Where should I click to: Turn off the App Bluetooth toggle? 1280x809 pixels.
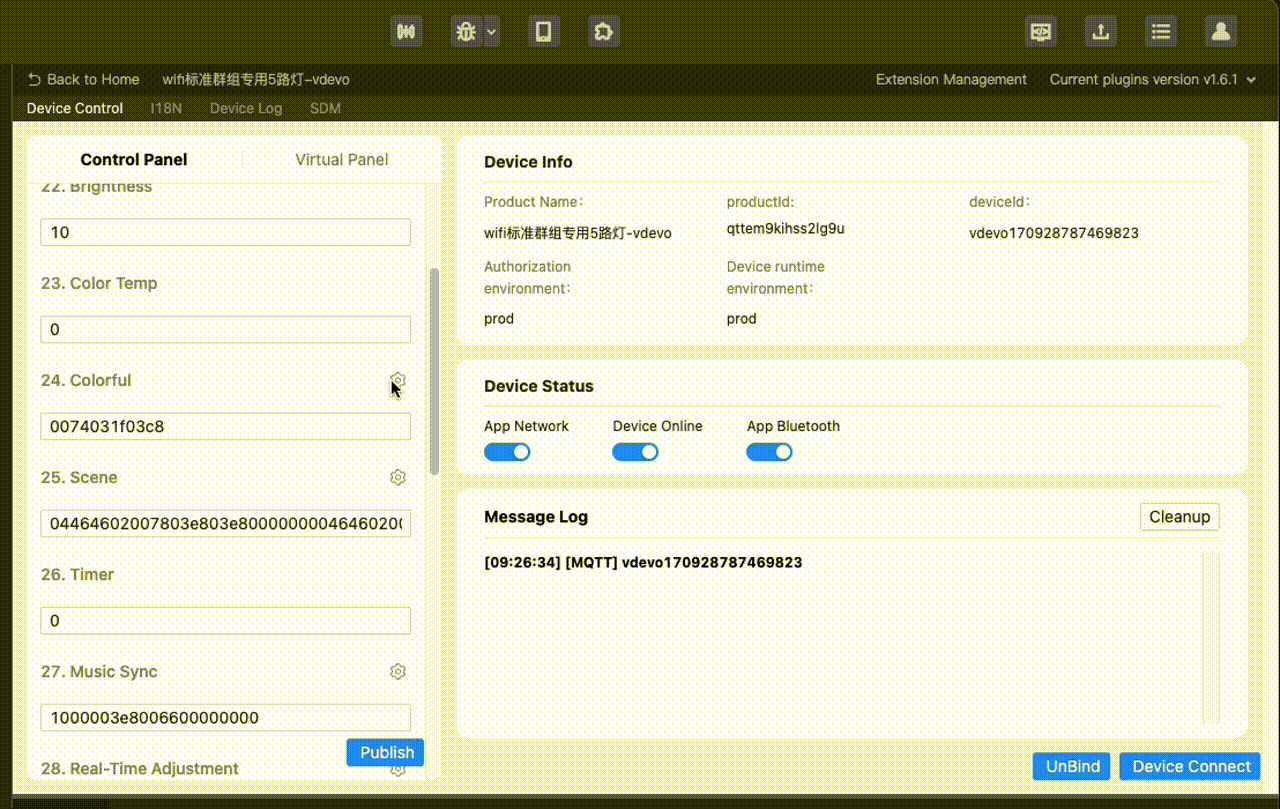[769, 451]
